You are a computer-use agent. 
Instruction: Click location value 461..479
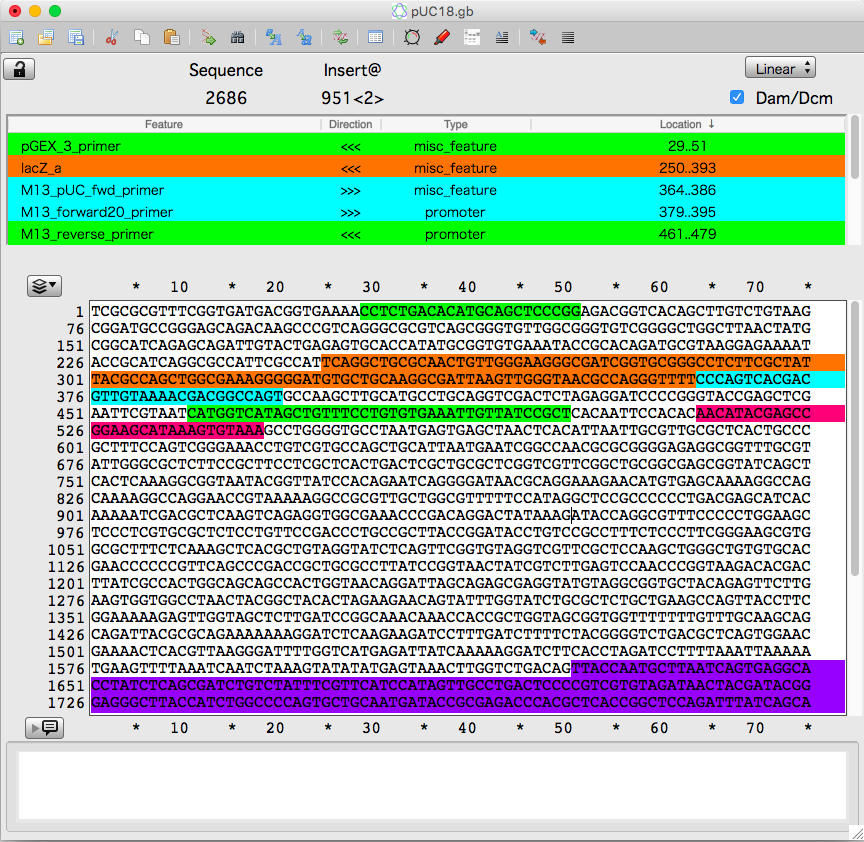pyautogui.click(x=687, y=234)
